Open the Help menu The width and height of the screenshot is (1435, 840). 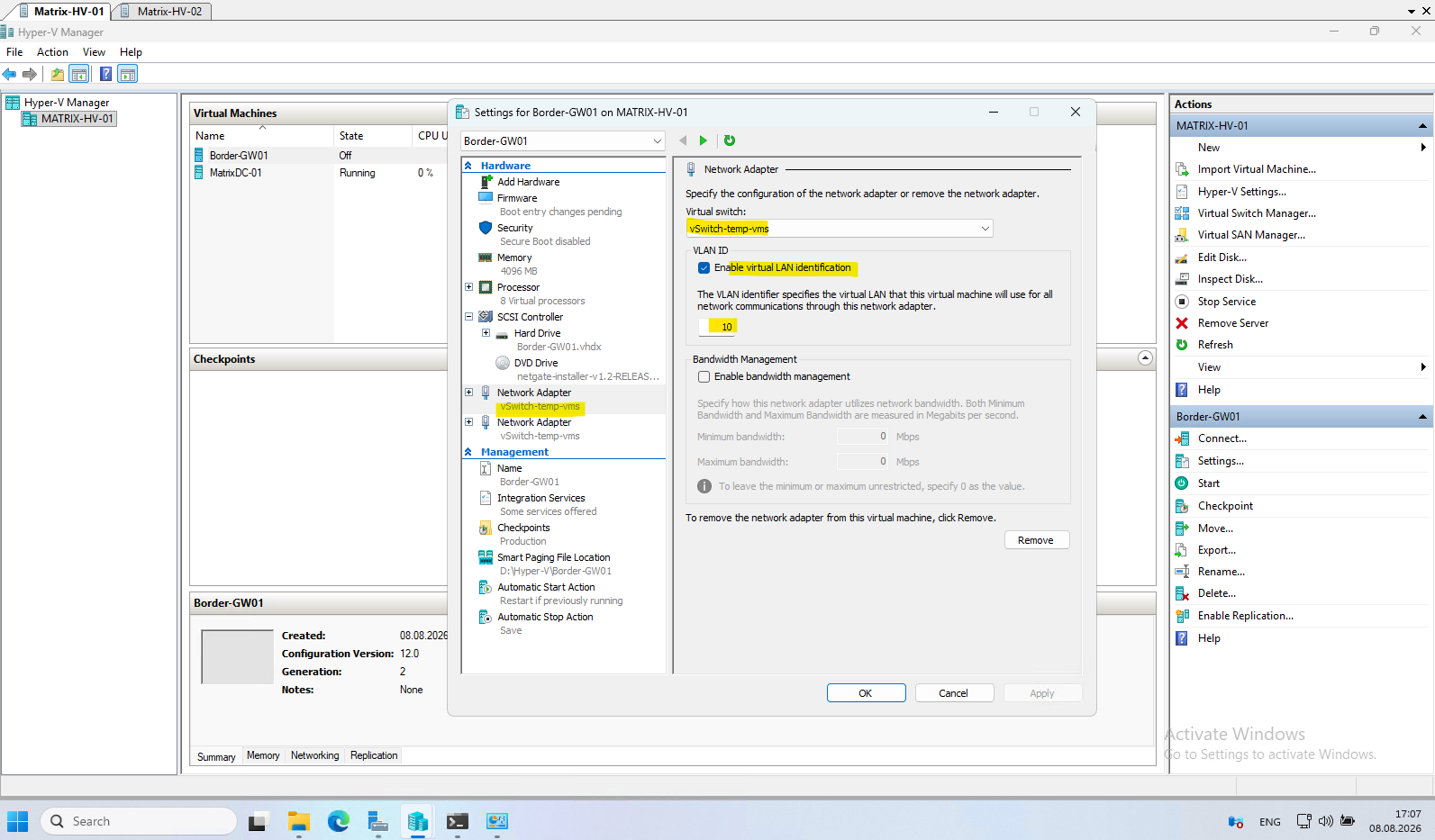pos(131,52)
